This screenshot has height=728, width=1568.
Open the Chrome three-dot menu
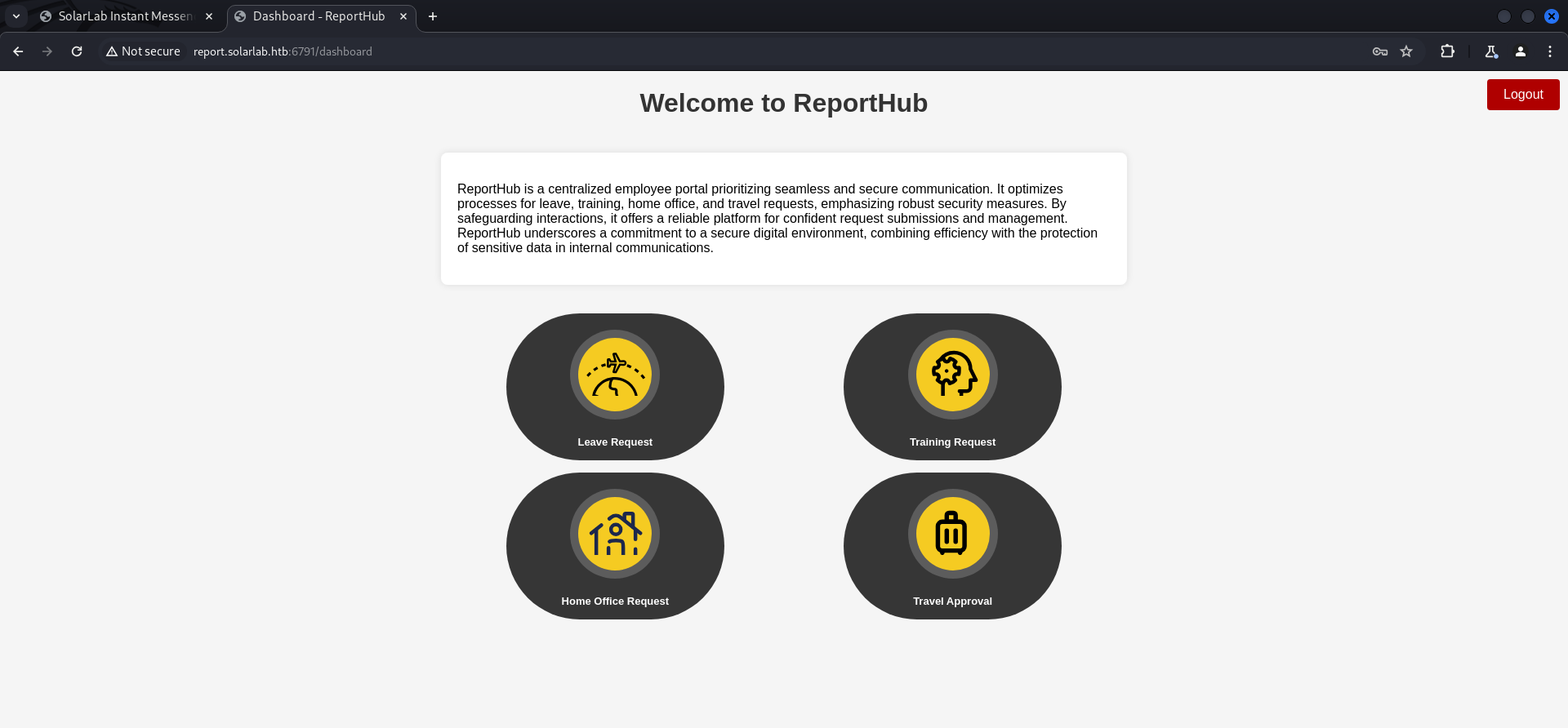pyautogui.click(x=1550, y=51)
